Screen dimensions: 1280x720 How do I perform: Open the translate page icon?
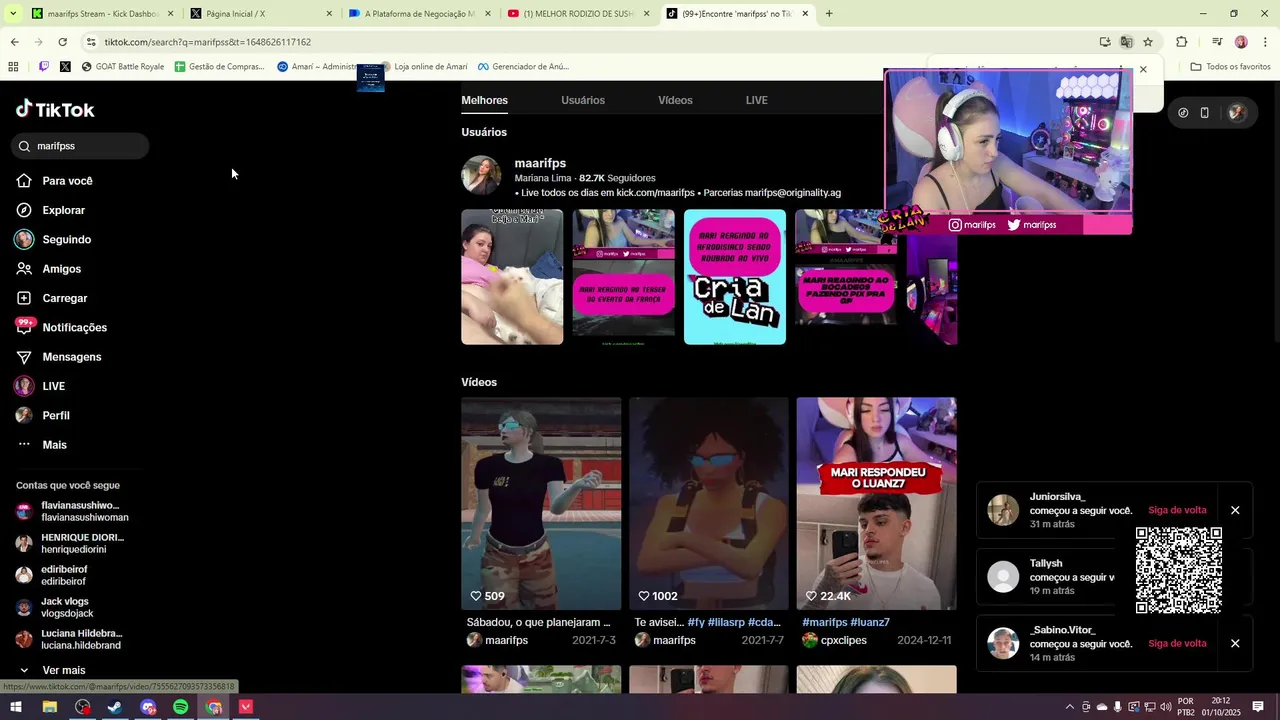pyautogui.click(x=1126, y=42)
